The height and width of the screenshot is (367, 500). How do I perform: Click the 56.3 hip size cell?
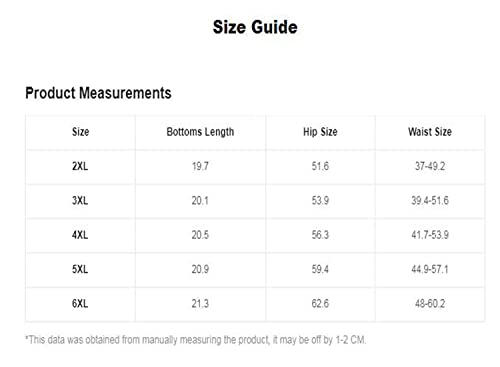coord(320,235)
